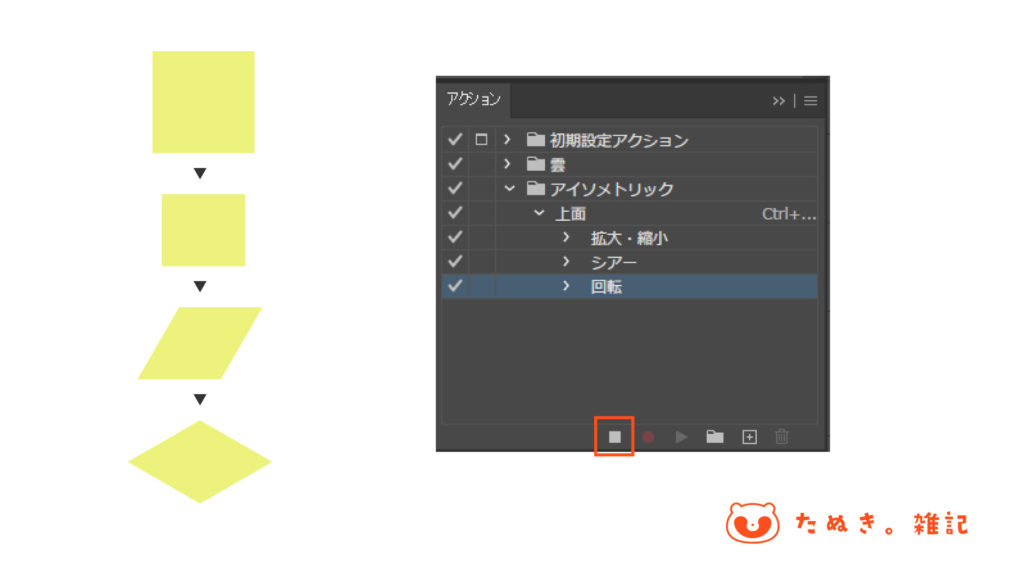
Task: Click the yellow diamond shape
Action: [200, 462]
